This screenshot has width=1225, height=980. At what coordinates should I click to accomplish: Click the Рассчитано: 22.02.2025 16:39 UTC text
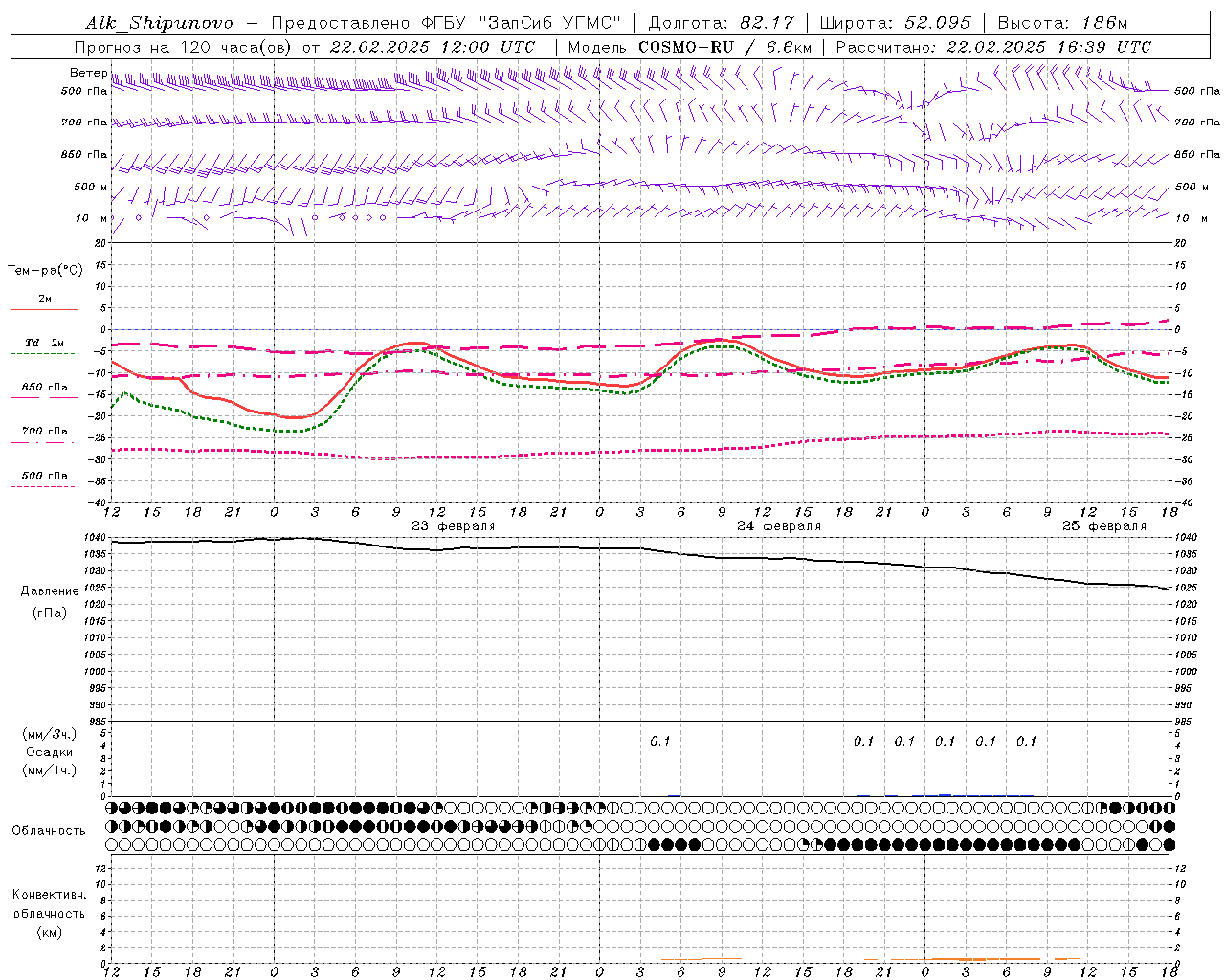point(993,47)
